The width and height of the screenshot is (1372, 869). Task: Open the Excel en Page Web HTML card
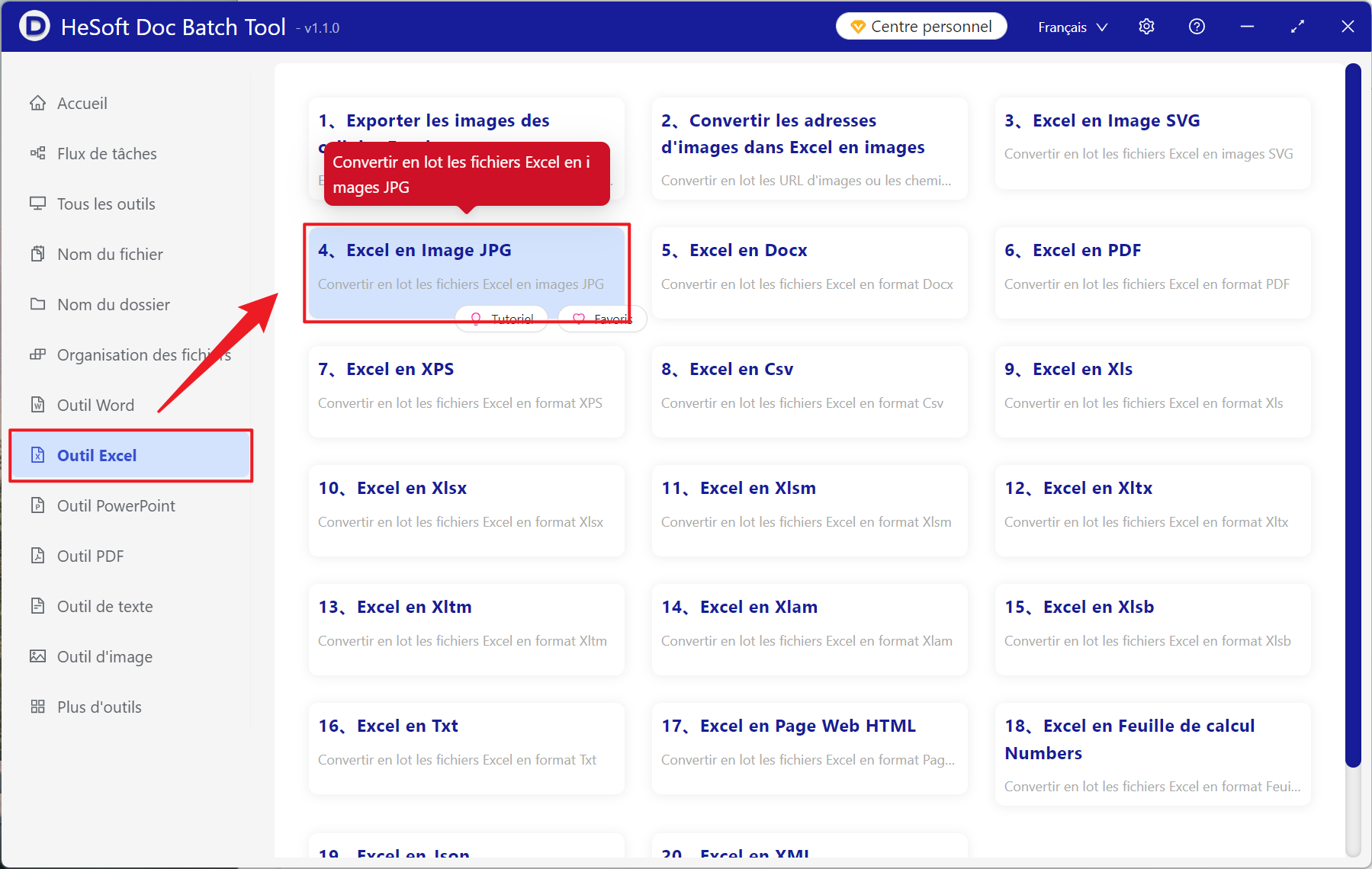(x=809, y=749)
